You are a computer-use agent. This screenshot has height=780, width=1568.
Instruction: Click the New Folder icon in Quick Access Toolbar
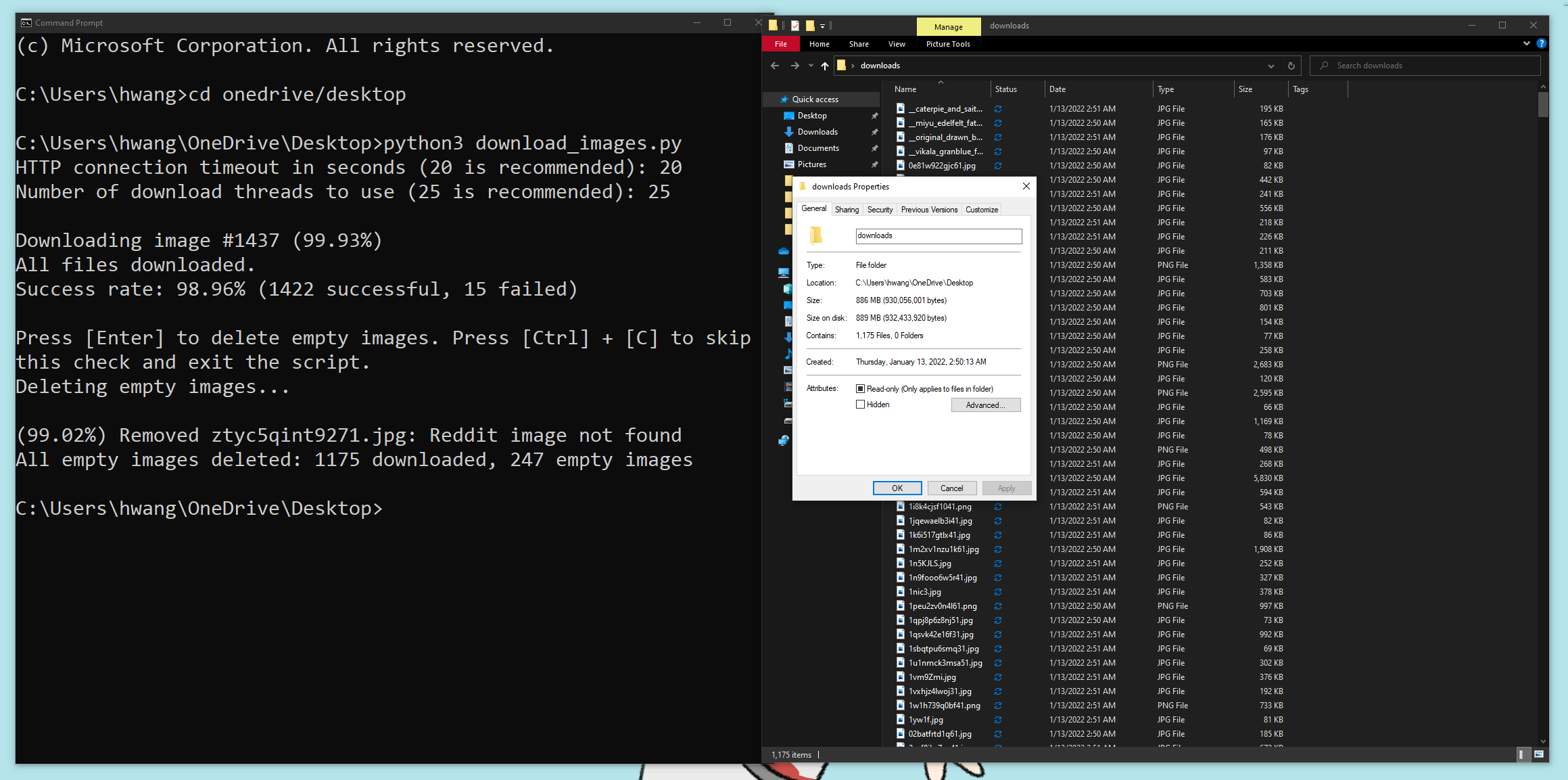(x=810, y=25)
